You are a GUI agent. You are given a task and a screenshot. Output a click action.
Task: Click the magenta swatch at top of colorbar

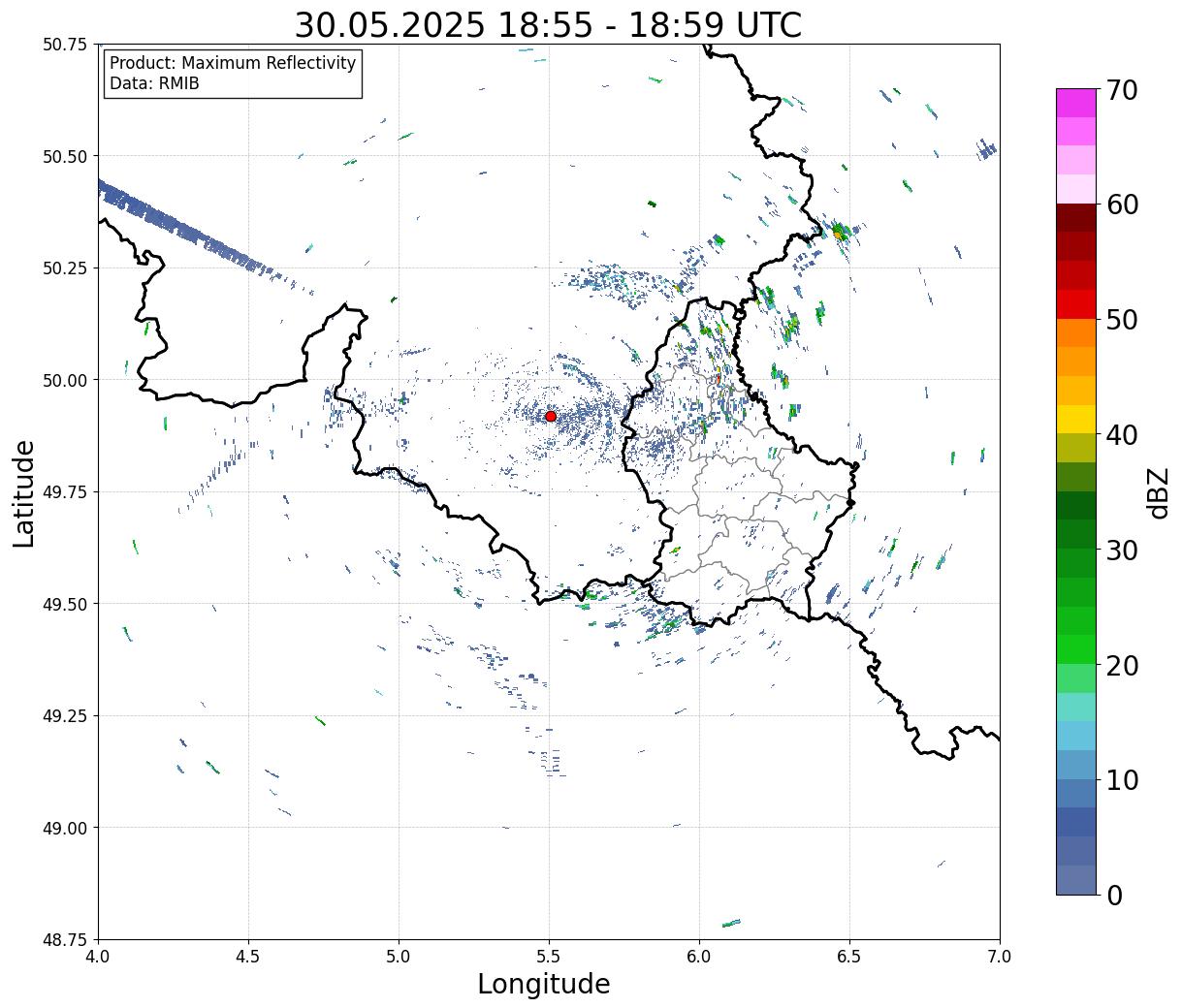click(x=1076, y=103)
